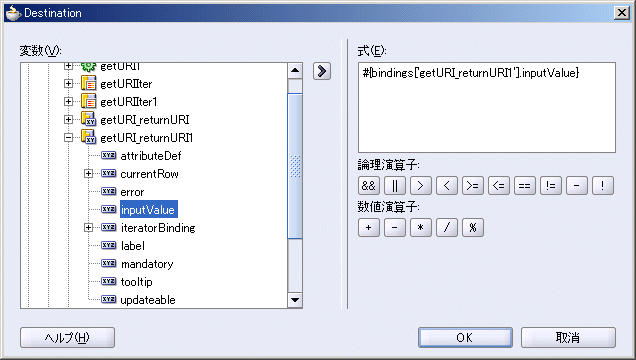Image resolution: width=636 pixels, height=360 pixels.
Task: Select the attributeDef tree item
Action: pyautogui.click(x=151, y=156)
